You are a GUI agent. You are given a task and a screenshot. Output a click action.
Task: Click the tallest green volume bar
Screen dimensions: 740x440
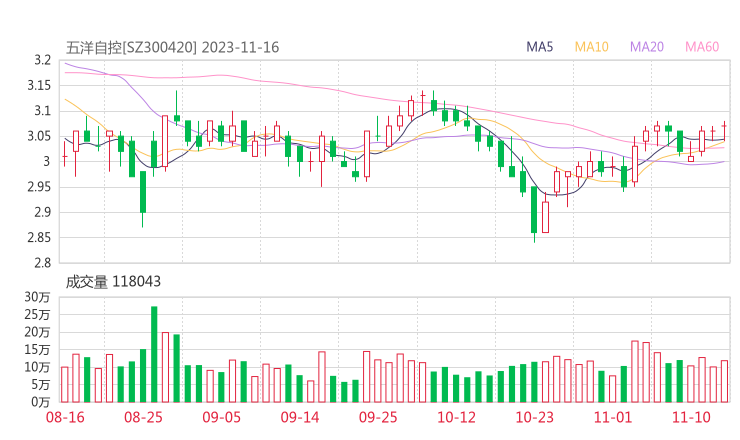coord(154,354)
